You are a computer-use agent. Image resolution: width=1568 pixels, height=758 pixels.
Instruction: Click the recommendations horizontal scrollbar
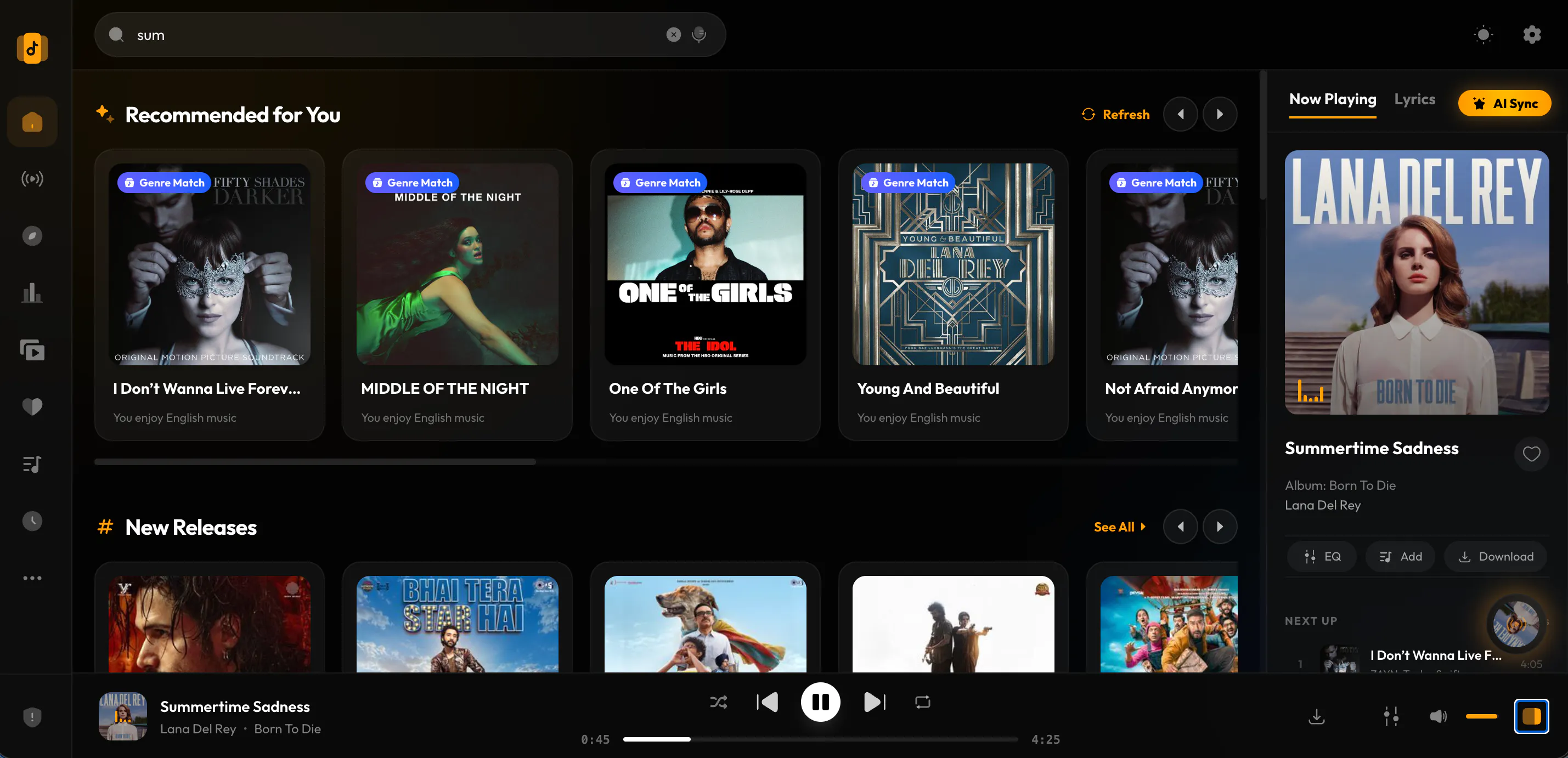click(315, 462)
